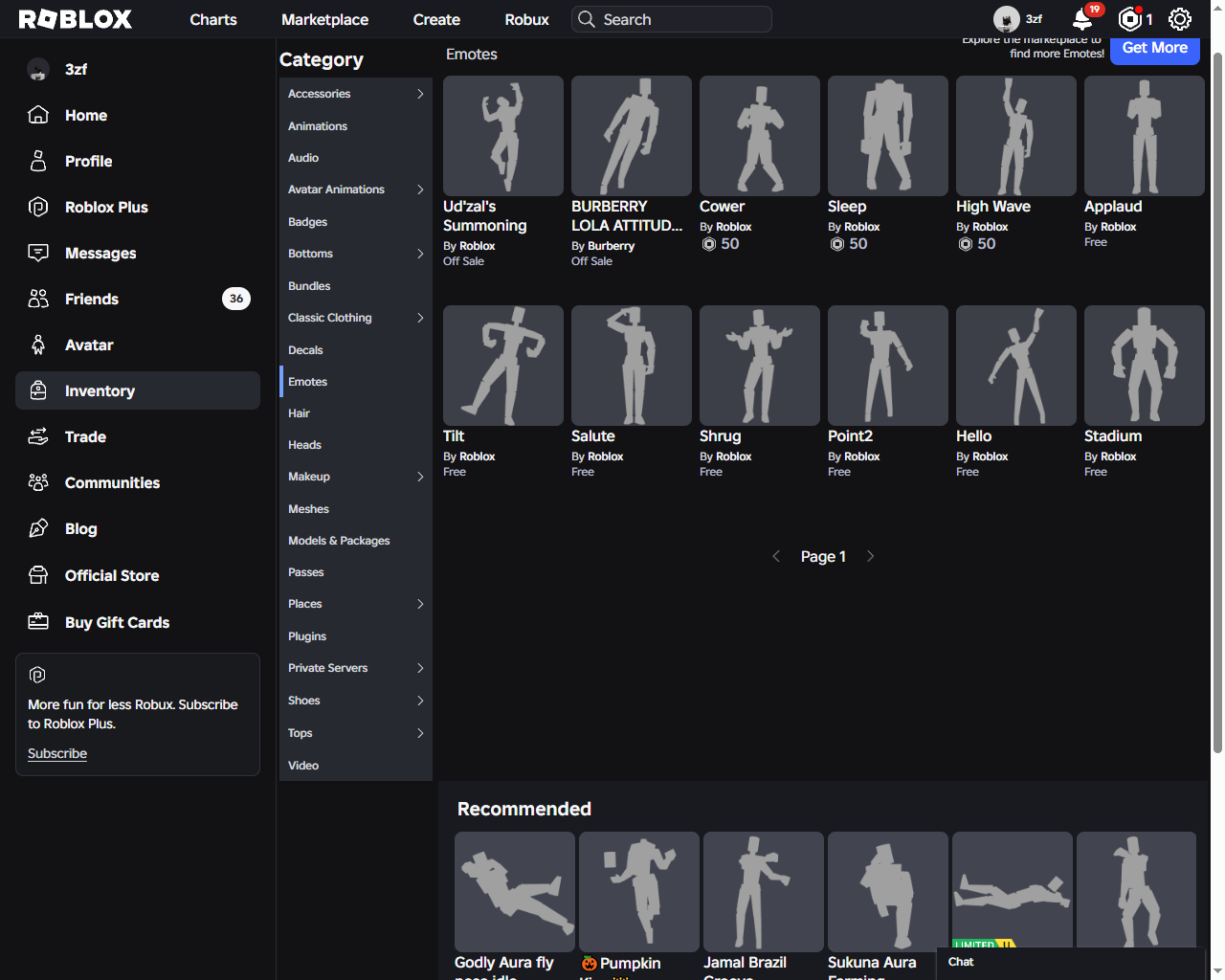Open the Salute emote thumbnail

click(632, 366)
